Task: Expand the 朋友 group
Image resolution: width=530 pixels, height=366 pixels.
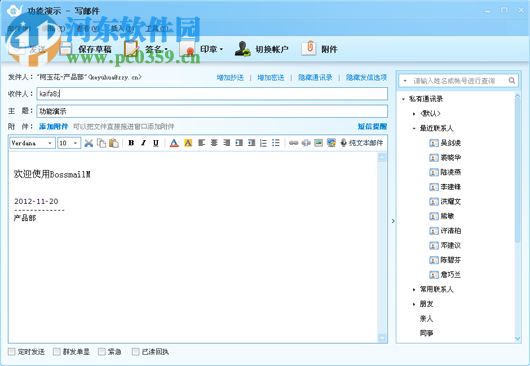Action: coord(414,304)
